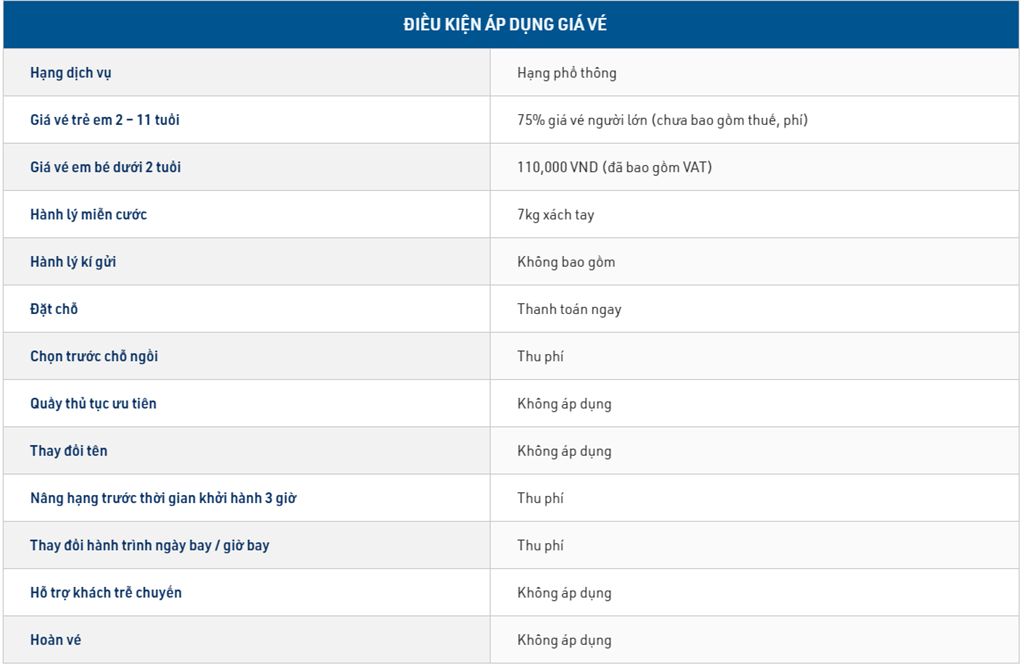Click the 'Hỗ trợ khách trễ chuyến' label
Screen dimensions: 1024x668
pos(106,593)
